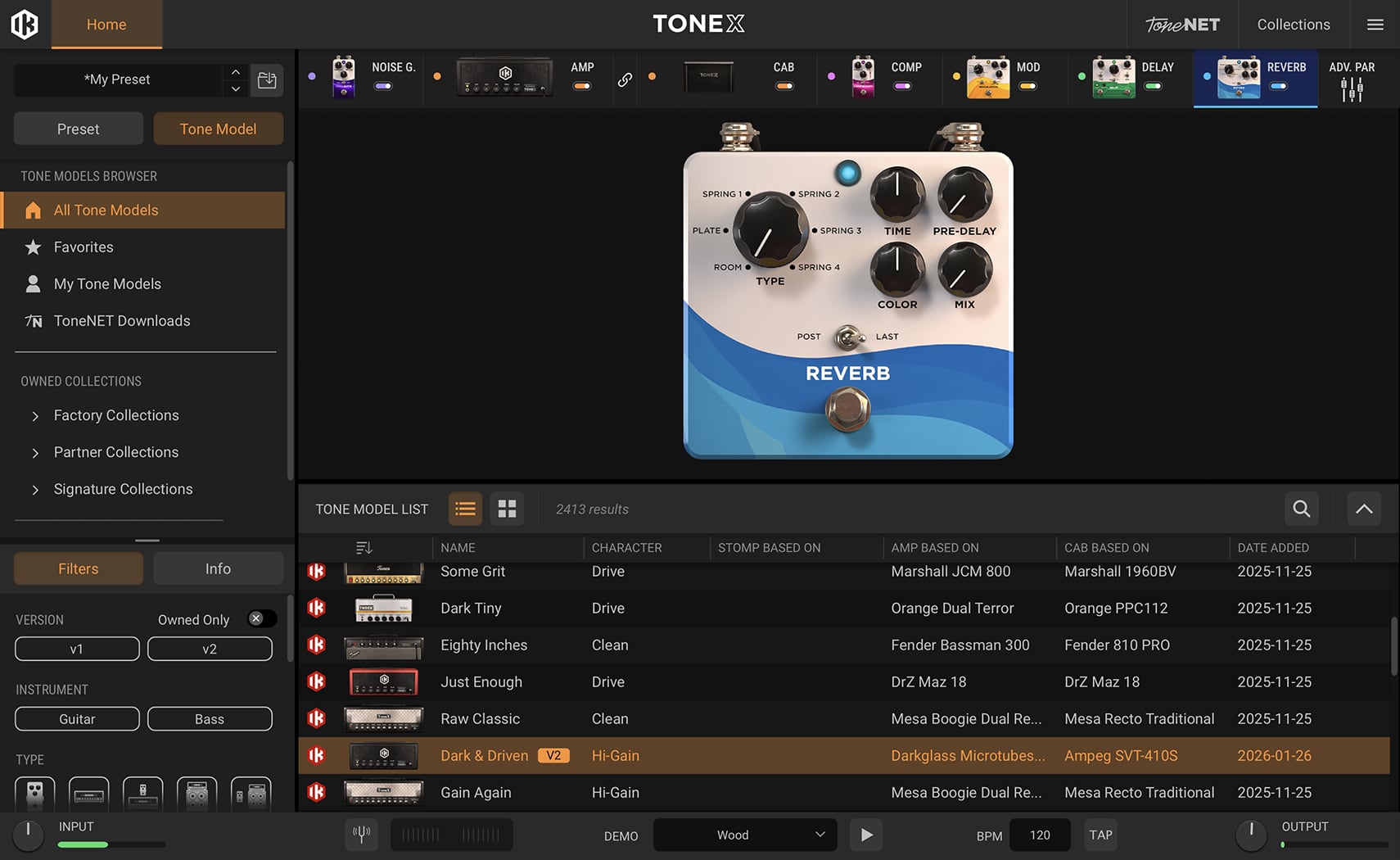Viewport: 1400px width, 860px height.
Task: Open the Adv. Par sliders icon
Action: coord(1352,89)
